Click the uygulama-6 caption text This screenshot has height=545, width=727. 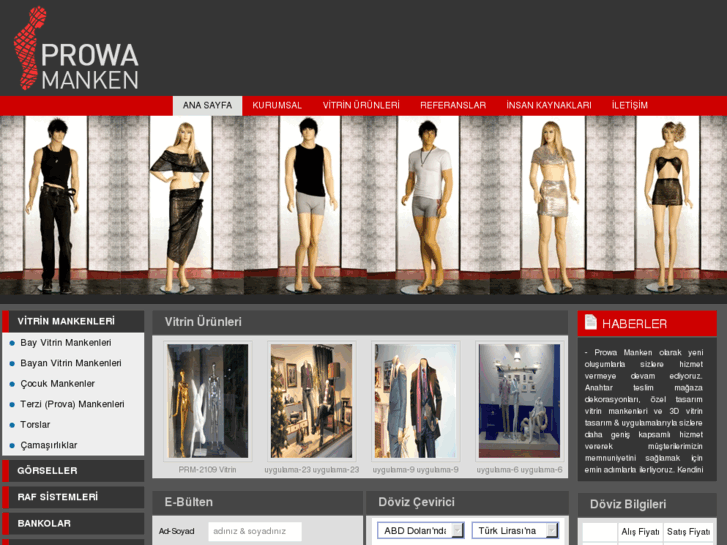(519, 470)
